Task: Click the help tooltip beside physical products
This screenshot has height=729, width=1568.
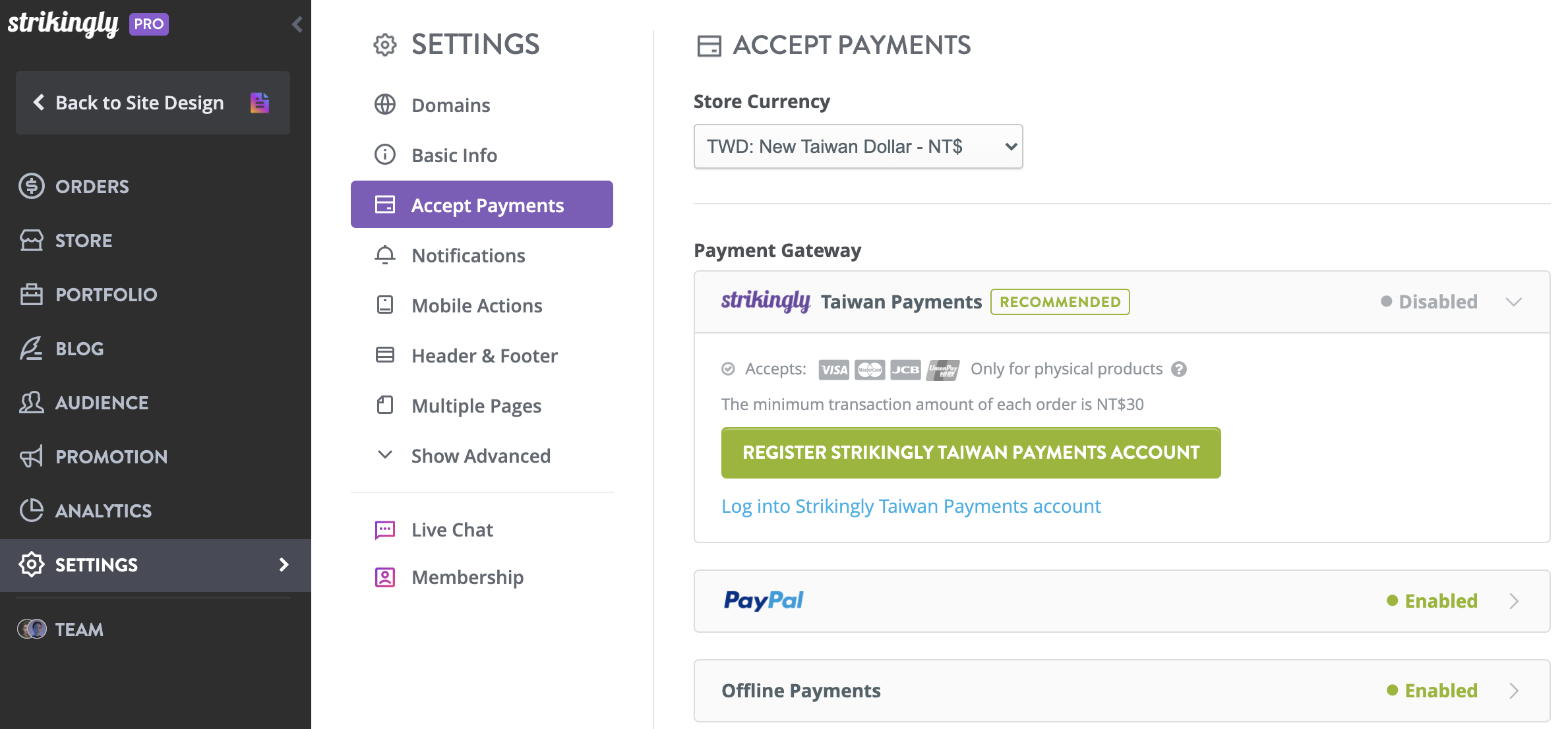Action: [1178, 369]
